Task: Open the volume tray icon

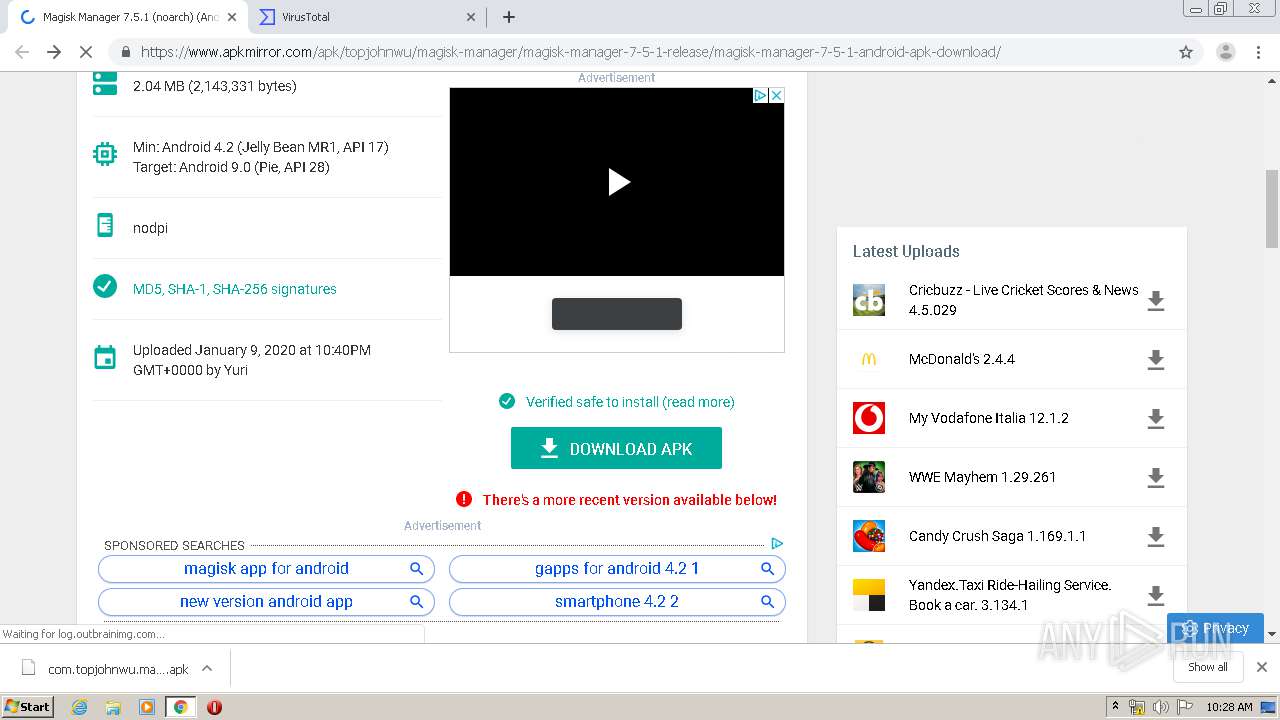Action: click(x=1161, y=707)
